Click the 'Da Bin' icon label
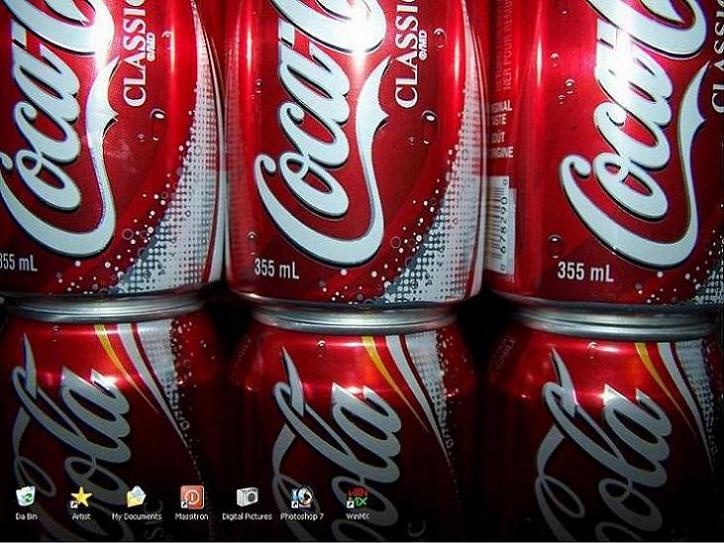This screenshot has width=724, height=543. (26, 517)
